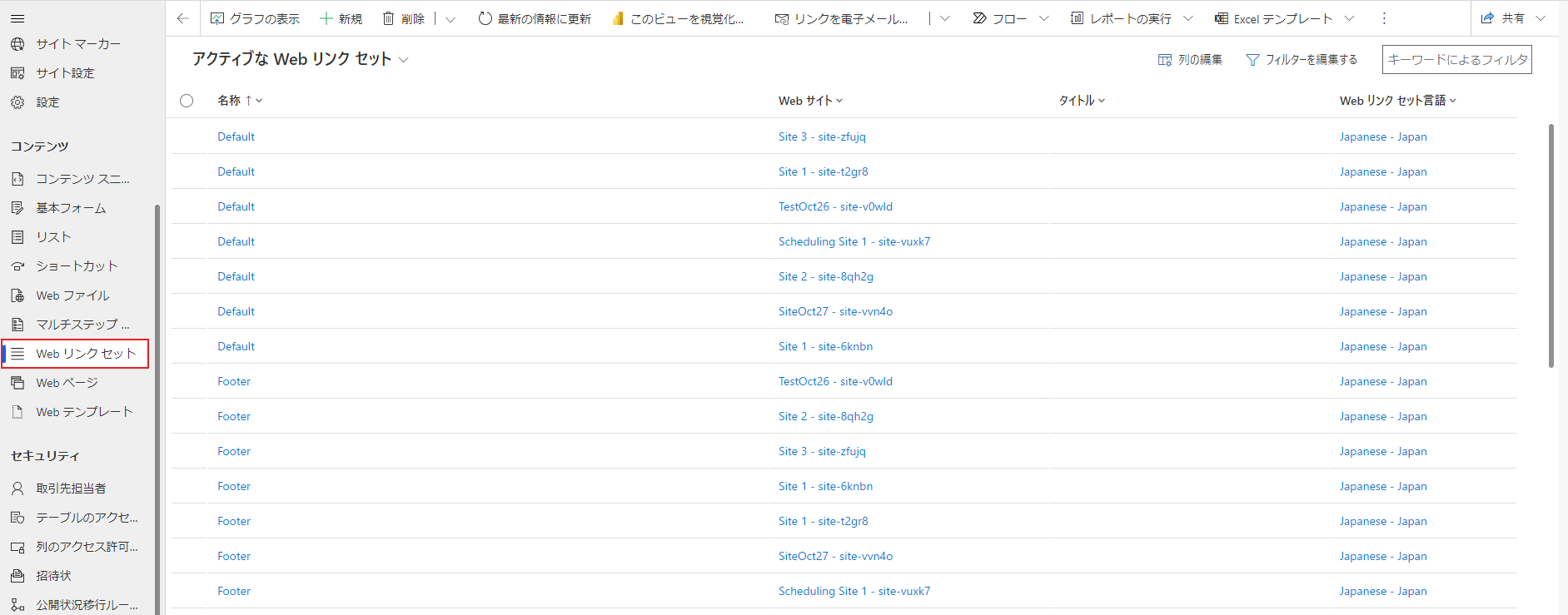
Task: Click the リンクを電子メール envelope icon
Action: tap(782, 18)
